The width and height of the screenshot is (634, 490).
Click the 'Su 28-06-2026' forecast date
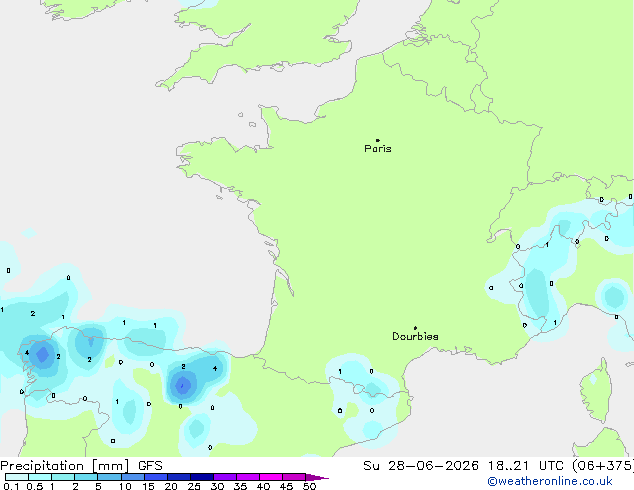tap(421, 466)
